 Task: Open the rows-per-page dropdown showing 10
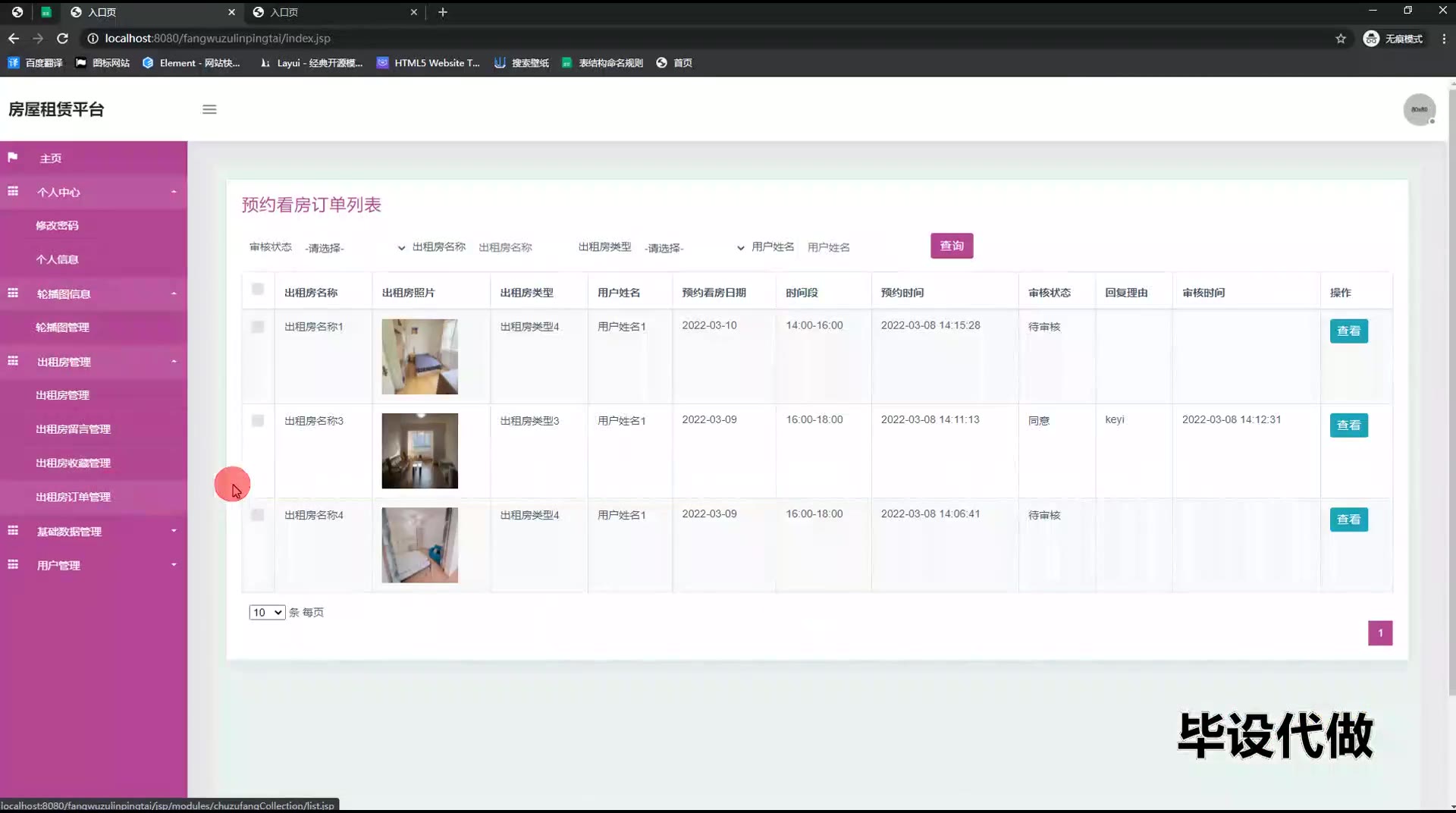(x=267, y=613)
